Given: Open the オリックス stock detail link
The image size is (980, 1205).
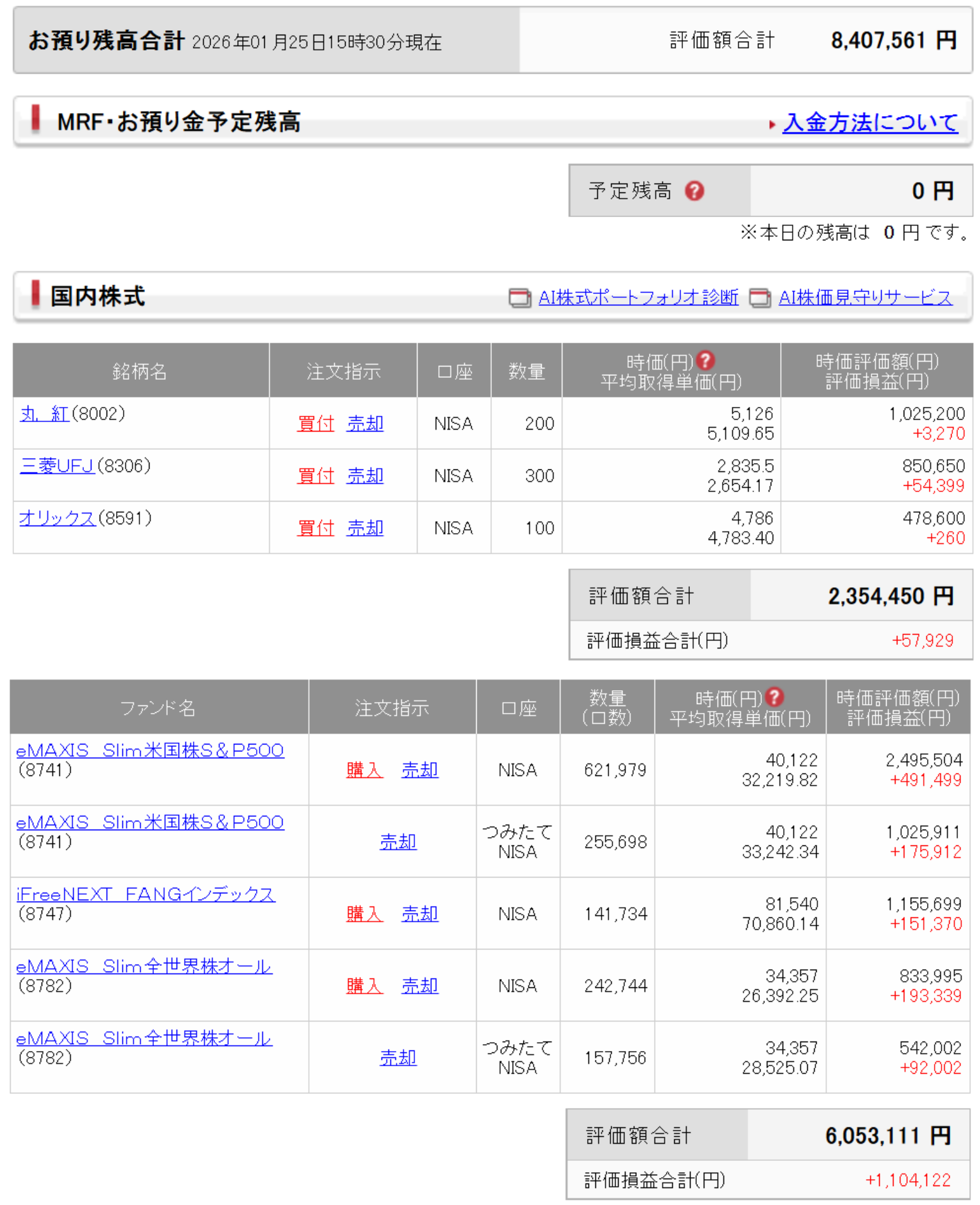Looking at the screenshot, I should coord(57,519).
